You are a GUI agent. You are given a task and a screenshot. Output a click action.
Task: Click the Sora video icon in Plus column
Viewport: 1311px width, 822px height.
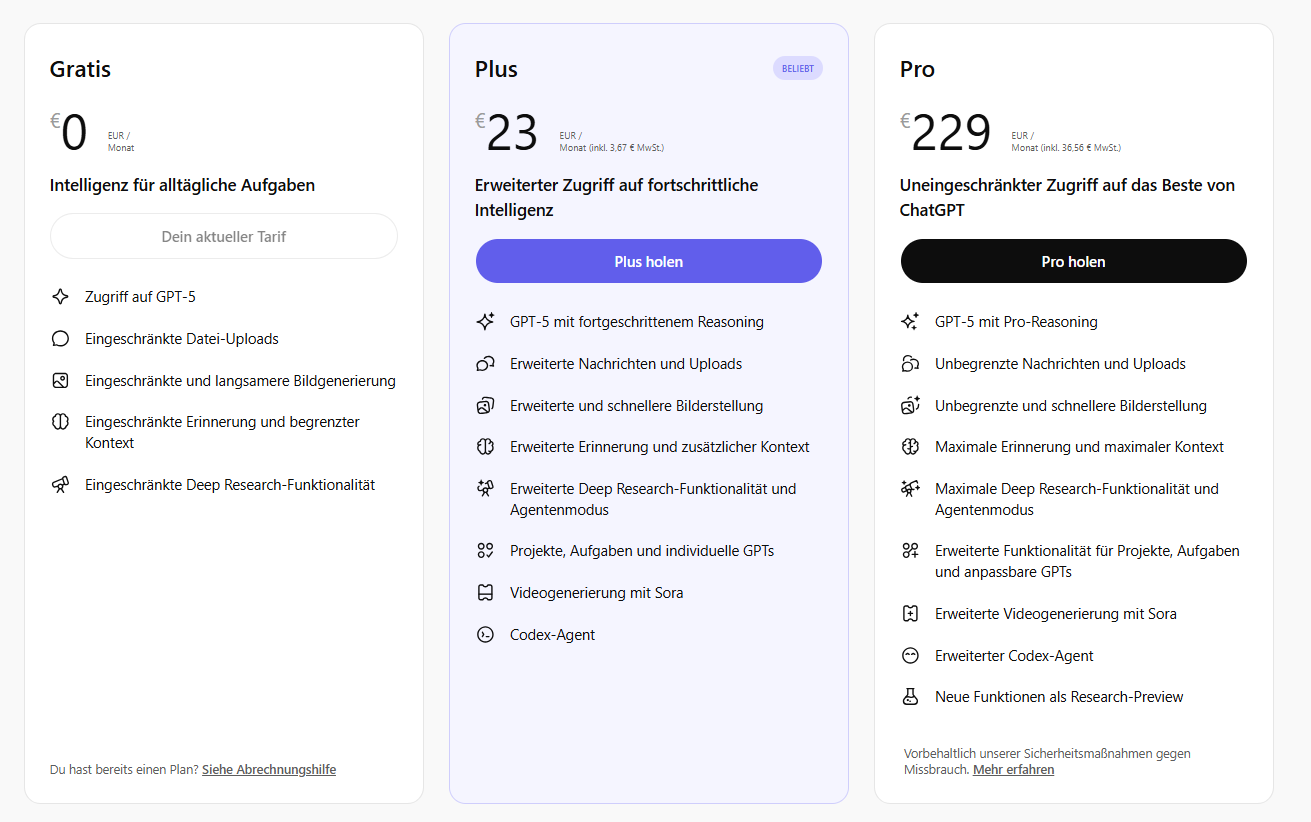click(x=486, y=592)
